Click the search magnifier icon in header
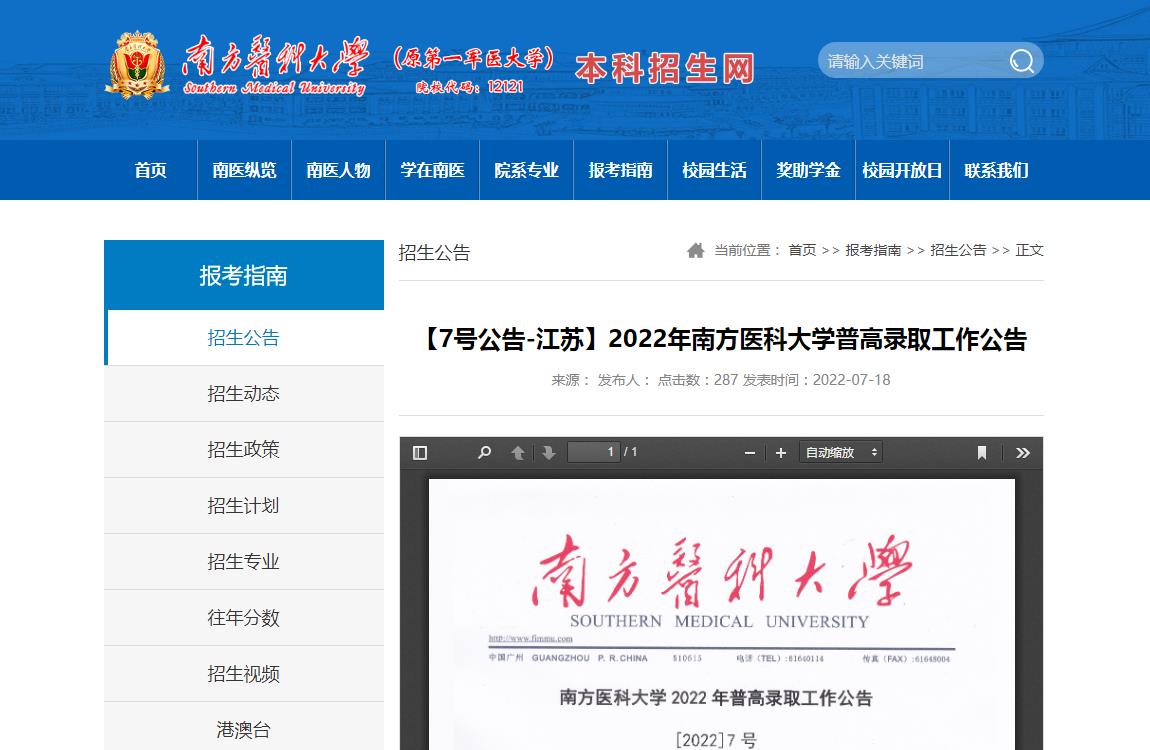The height and width of the screenshot is (750, 1150). (x=1022, y=61)
